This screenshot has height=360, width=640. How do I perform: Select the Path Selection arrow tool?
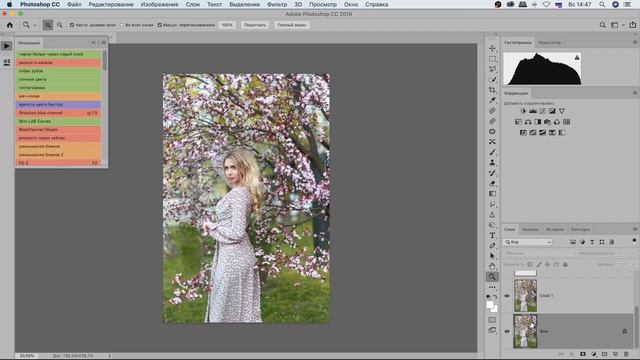pyautogui.click(x=492, y=256)
